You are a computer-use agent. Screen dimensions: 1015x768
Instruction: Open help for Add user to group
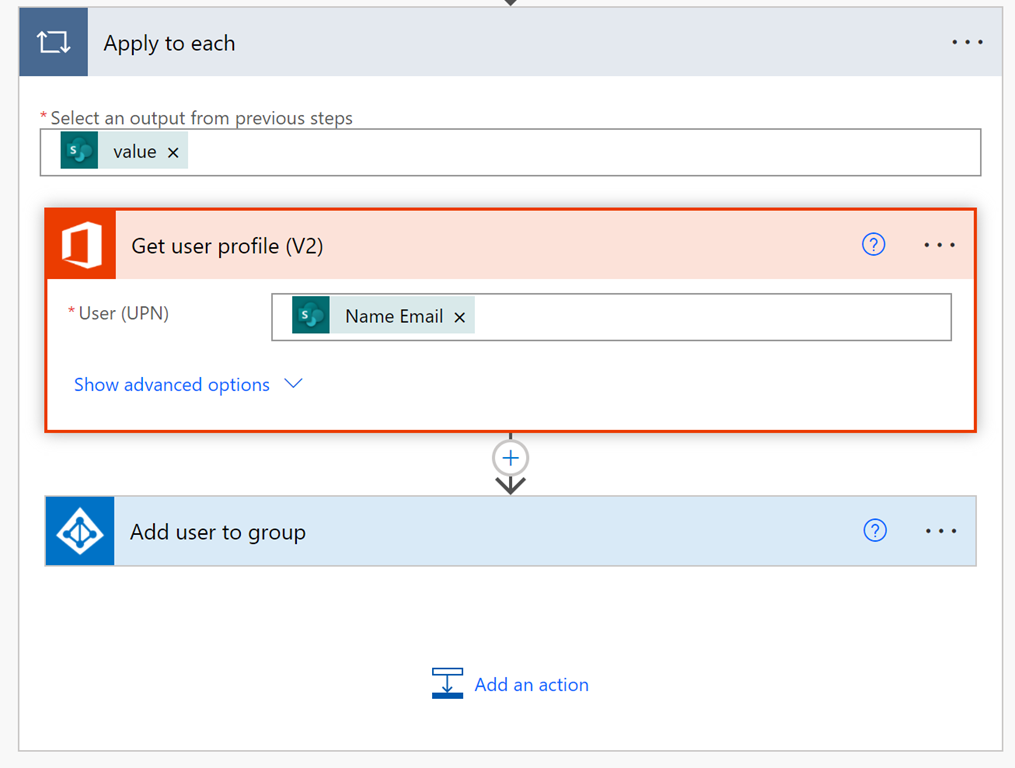(874, 531)
